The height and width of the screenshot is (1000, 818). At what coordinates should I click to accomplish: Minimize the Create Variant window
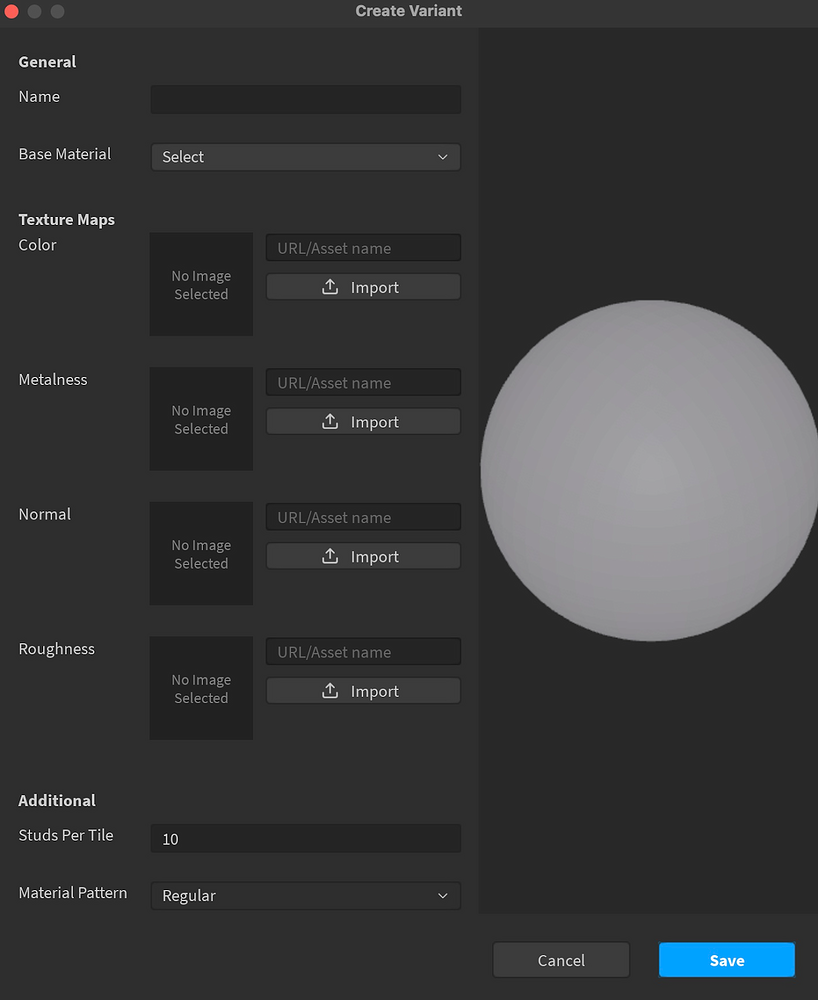coord(34,12)
